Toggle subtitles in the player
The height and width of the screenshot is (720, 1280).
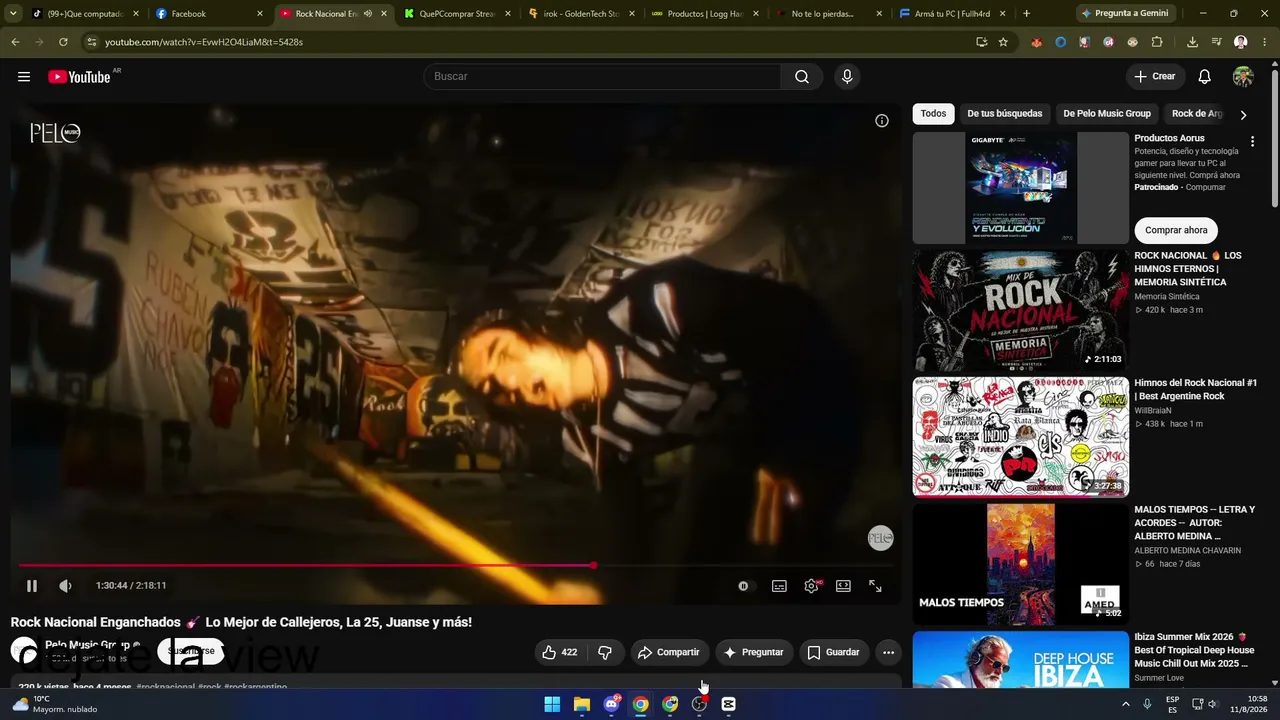(779, 586)
